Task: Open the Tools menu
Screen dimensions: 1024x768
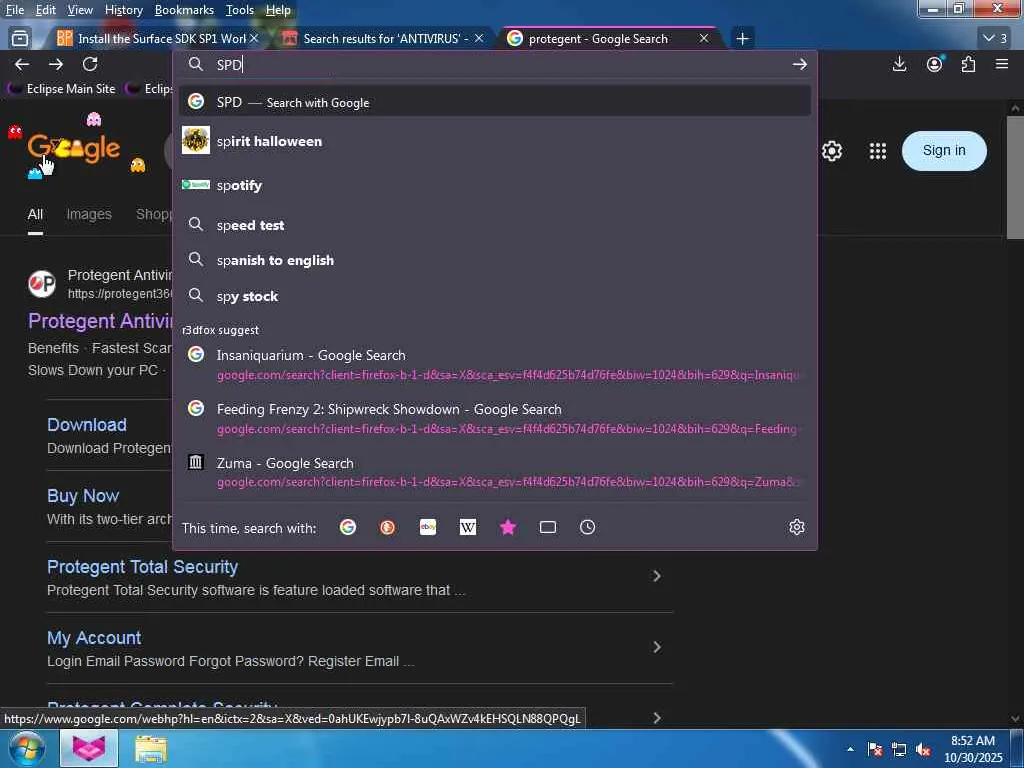Action: tap(239, 10)
